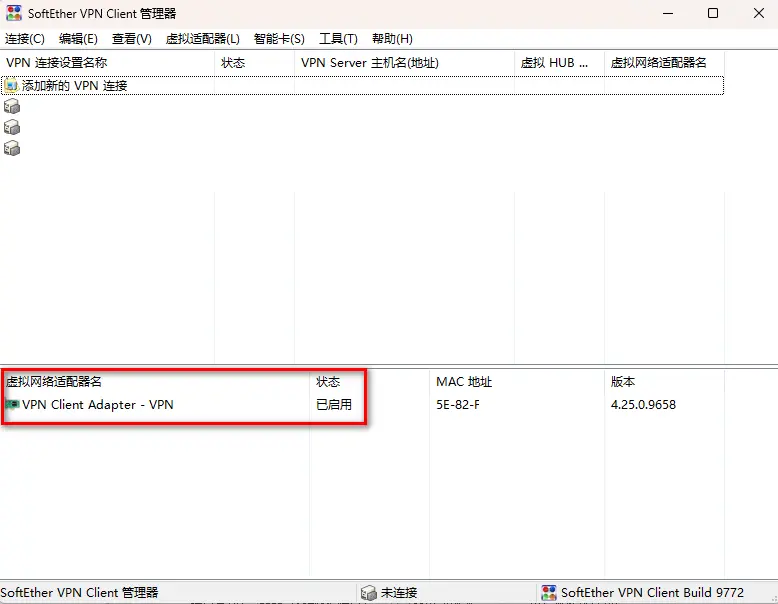The image size is (778, 604).
Task: Click the green VPN Client Adapter network card icon
Action: coord(12,404)
